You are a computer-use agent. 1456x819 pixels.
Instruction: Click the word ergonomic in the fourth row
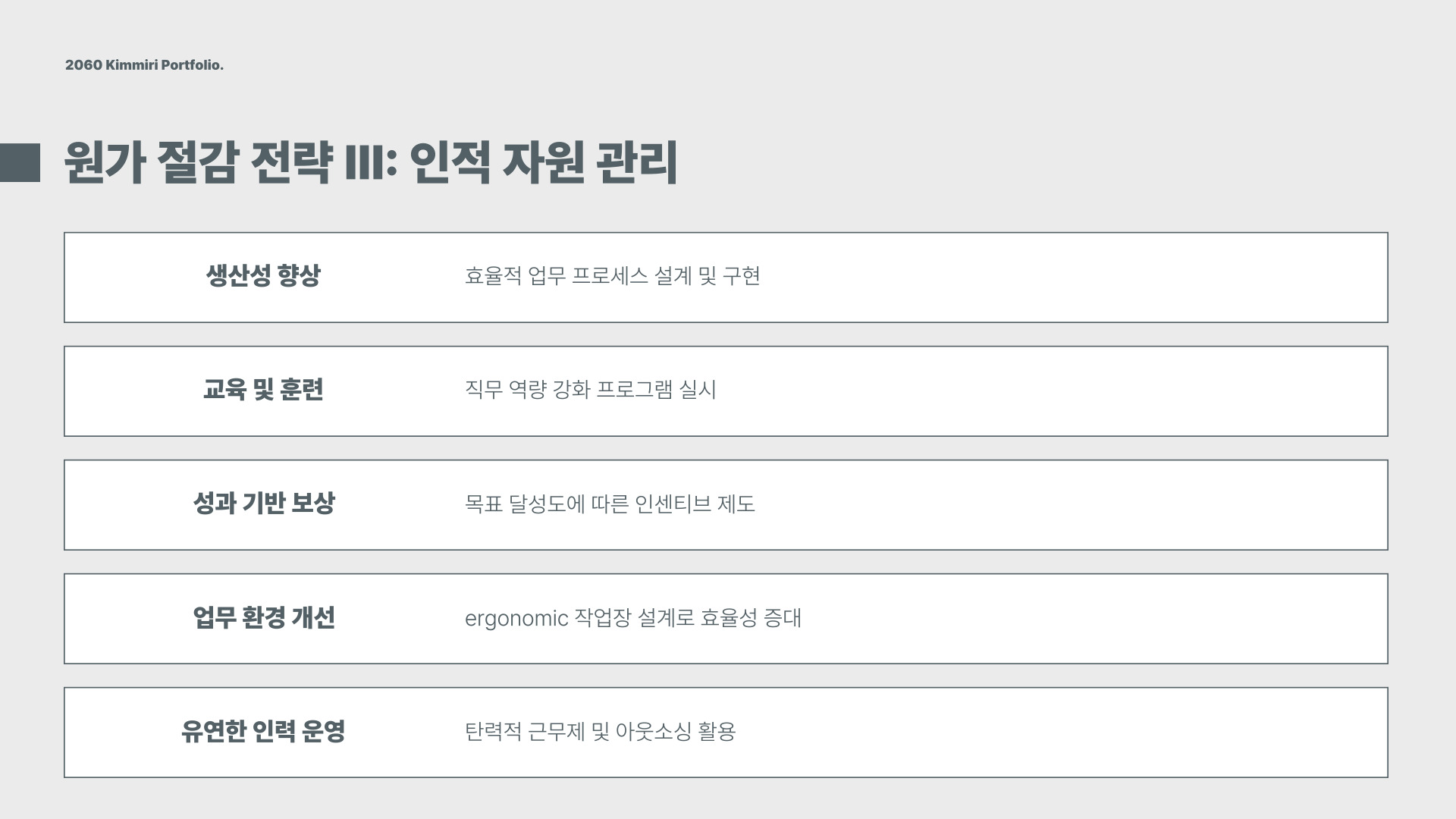coord(516,620)
